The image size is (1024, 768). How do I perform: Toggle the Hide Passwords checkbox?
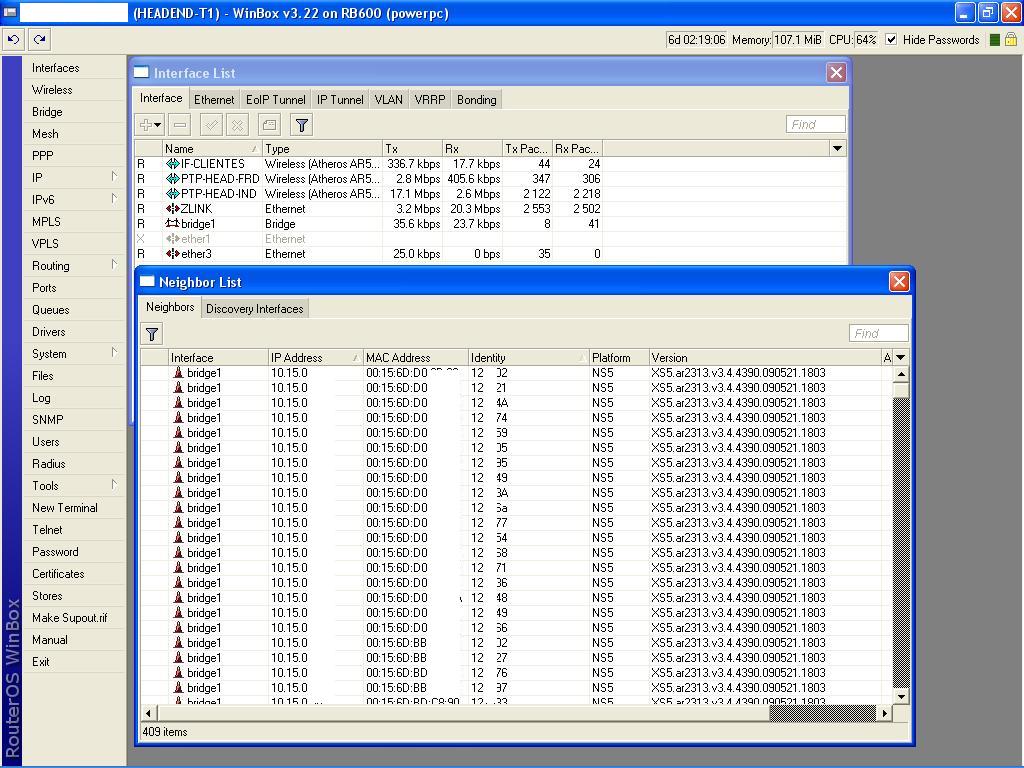click(x=891, y=40)
